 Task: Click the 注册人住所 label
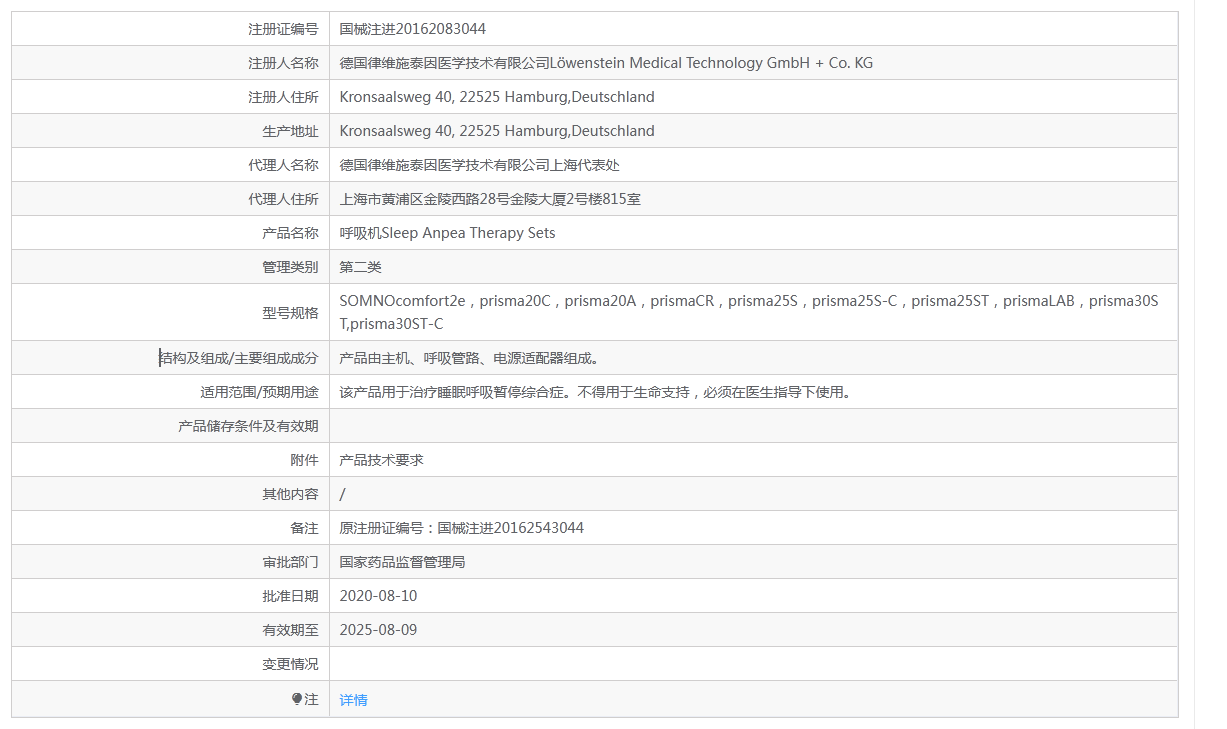[x=283, y=97]
